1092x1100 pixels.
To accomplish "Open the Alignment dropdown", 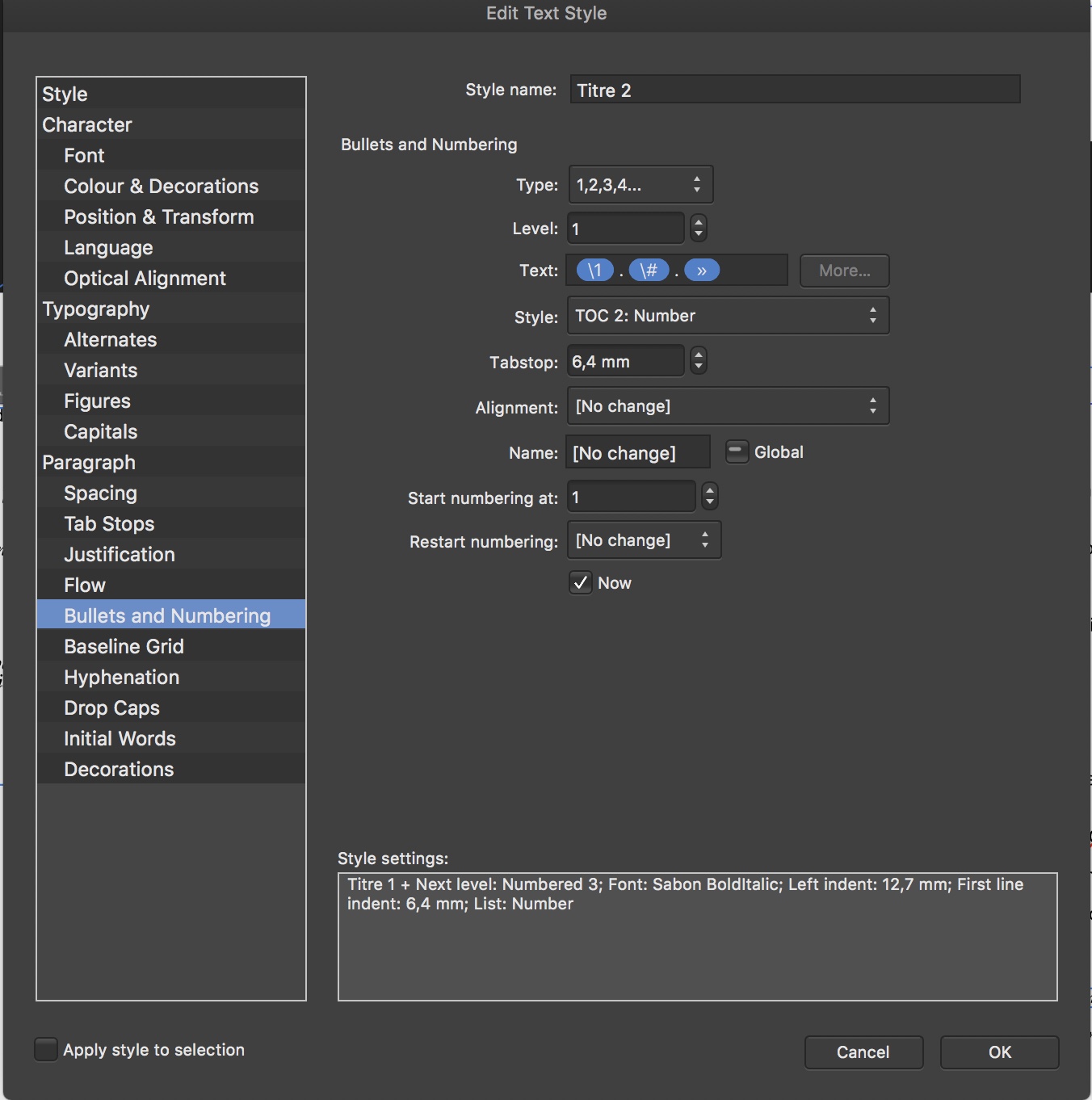I will (729, 406).
